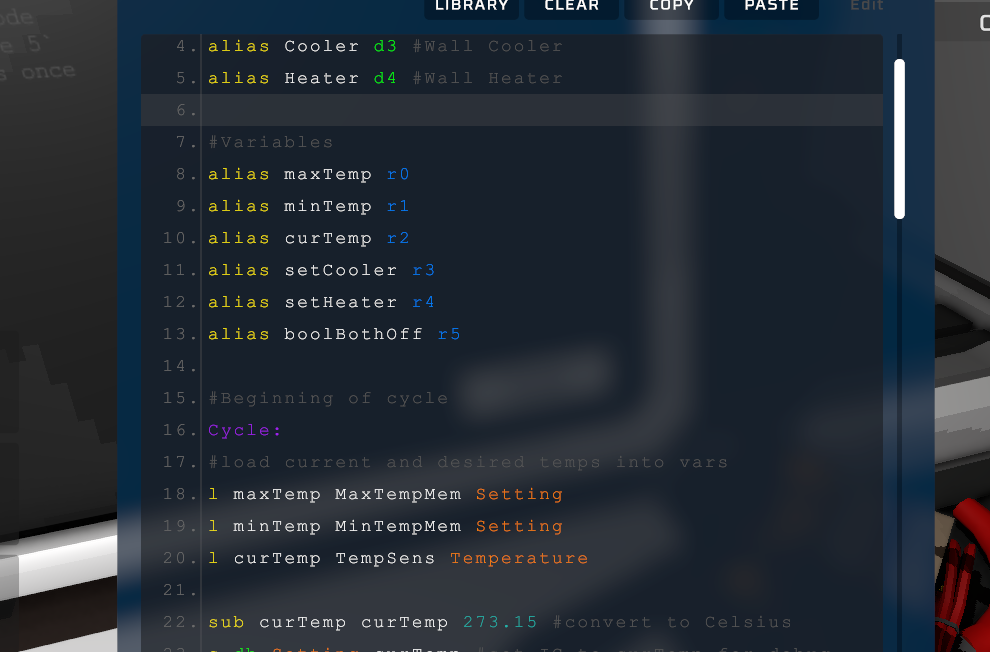This screenshot has height=652, width=990.
Task: Click the setCooler alias name
Action: (x=340, y=270)
